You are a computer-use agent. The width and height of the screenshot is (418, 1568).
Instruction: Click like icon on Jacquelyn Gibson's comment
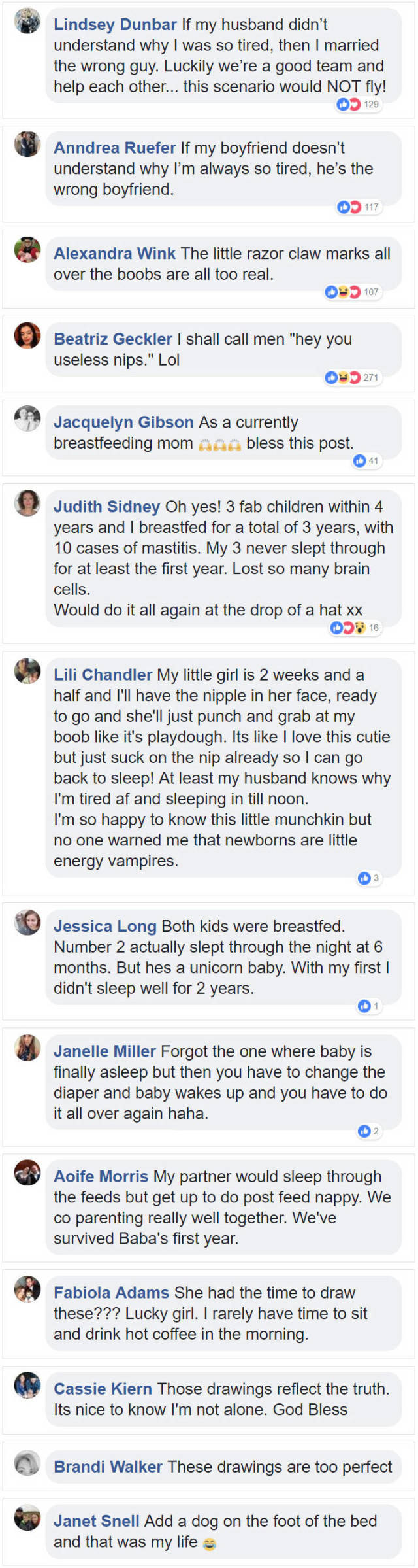tap(360, 461)
